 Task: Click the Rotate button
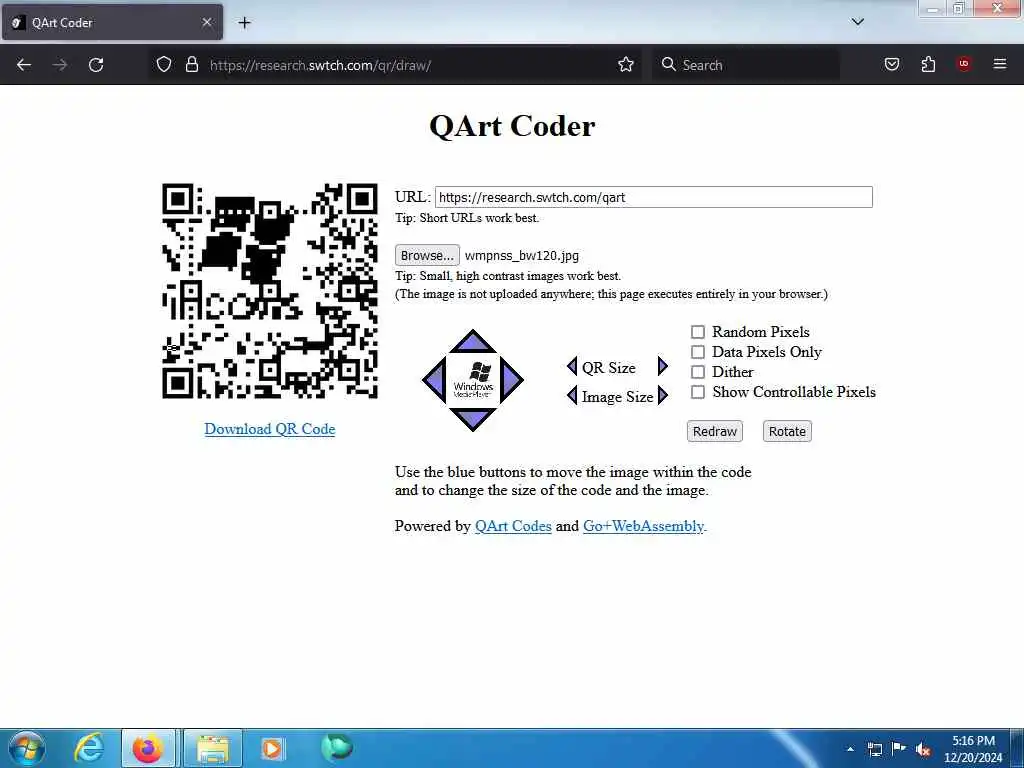(x=787, y=431)
